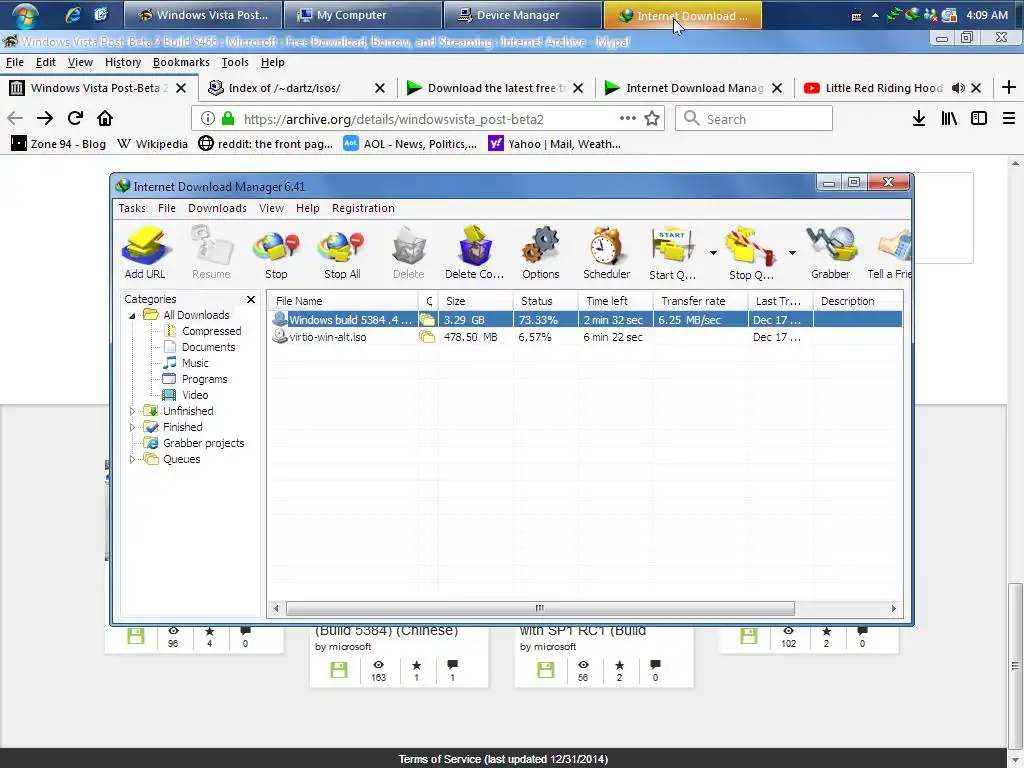The image size is (1024, 768).
Task: Expand the Unfinished category
Action: (x=133, y=411)
